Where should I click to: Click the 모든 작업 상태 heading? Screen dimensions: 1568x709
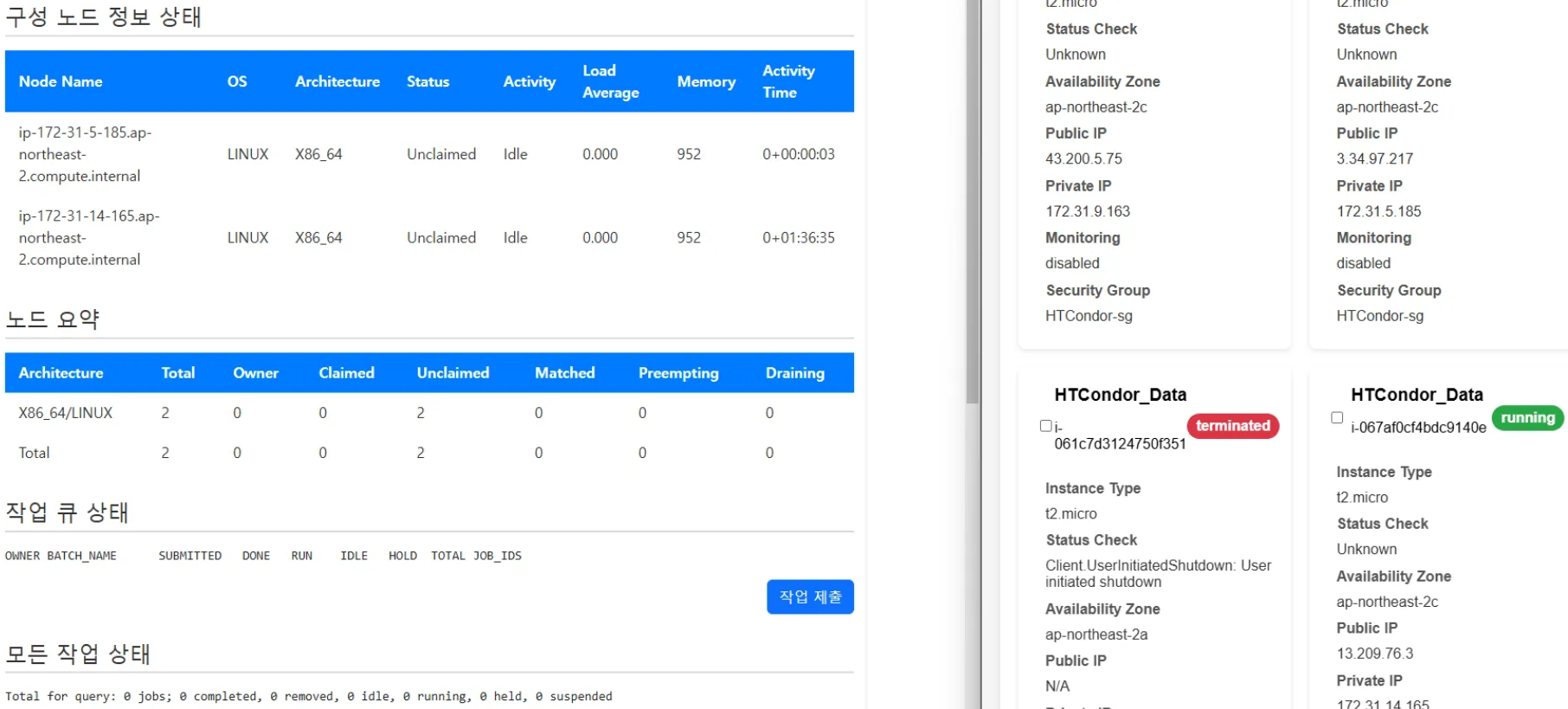coord(78,654)
